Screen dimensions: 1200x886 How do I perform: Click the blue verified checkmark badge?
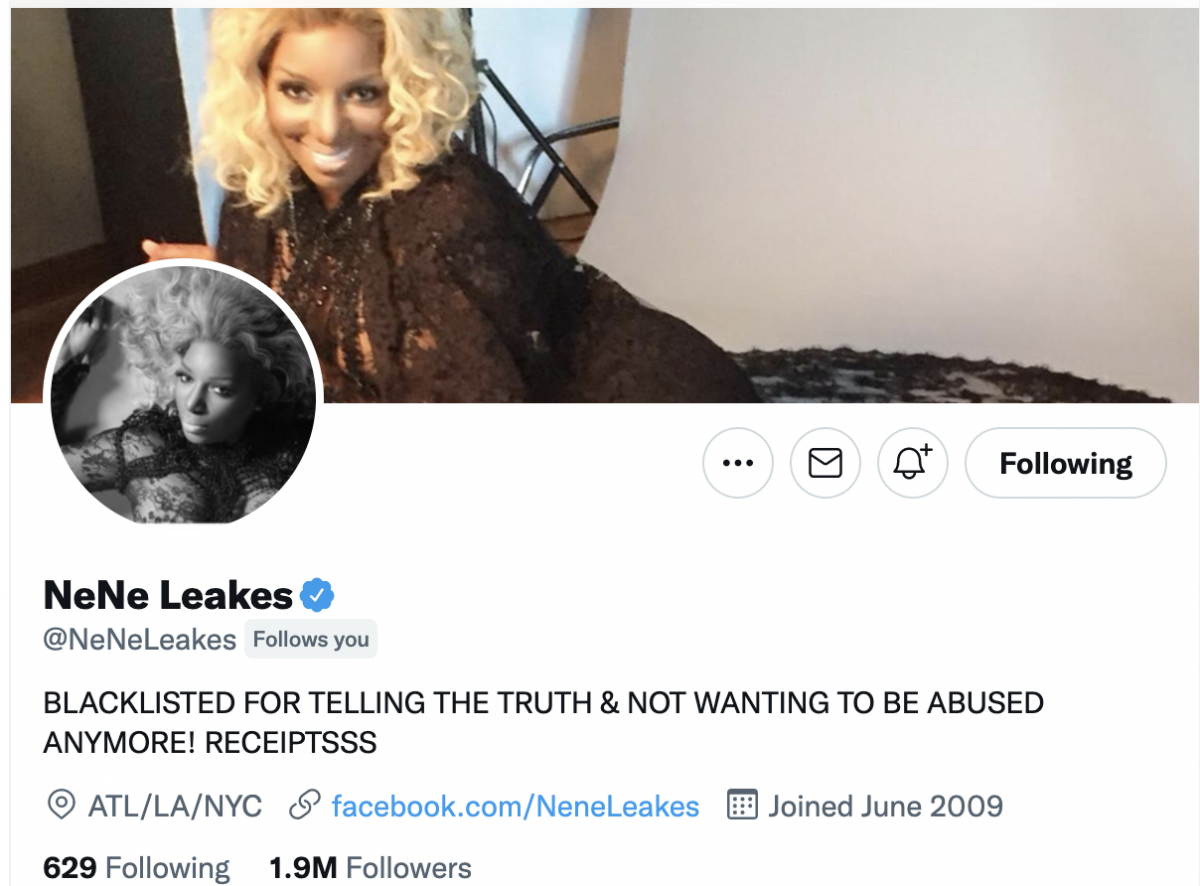tap(318, 596)
